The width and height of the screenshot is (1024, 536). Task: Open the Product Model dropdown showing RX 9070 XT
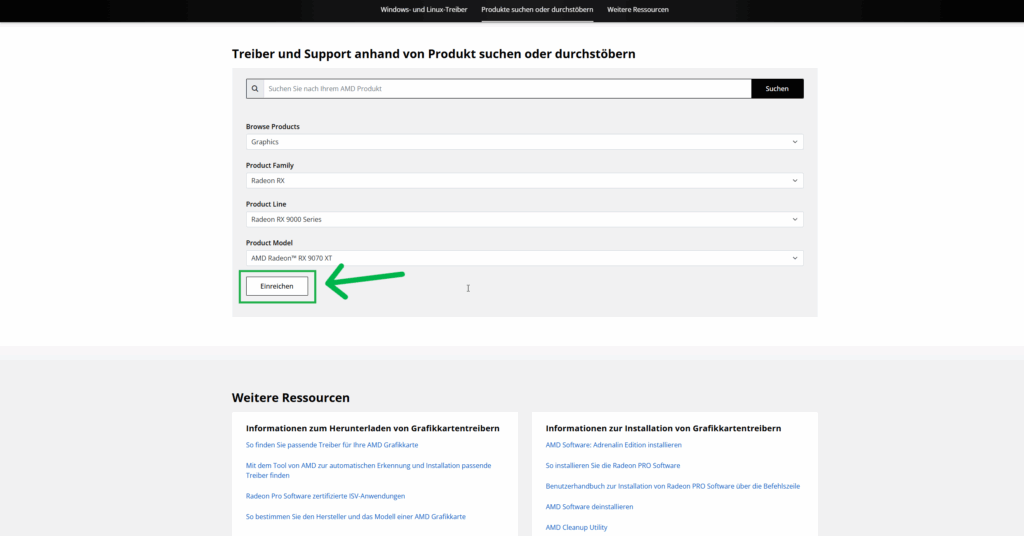[524, 258]
